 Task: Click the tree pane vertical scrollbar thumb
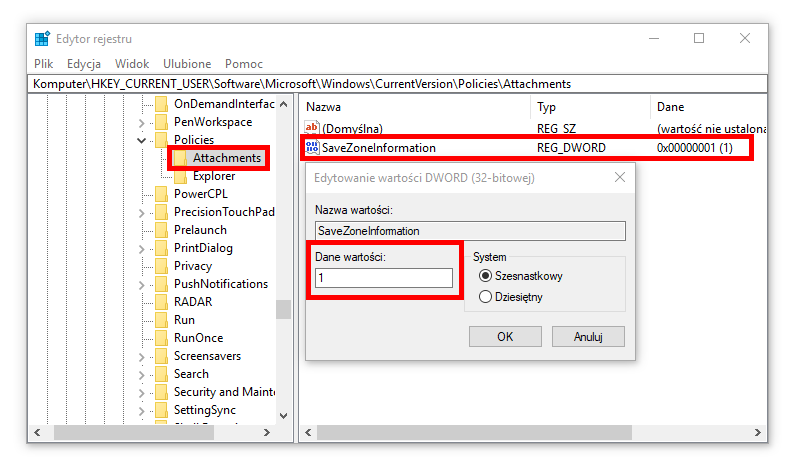tap(283, 309)
